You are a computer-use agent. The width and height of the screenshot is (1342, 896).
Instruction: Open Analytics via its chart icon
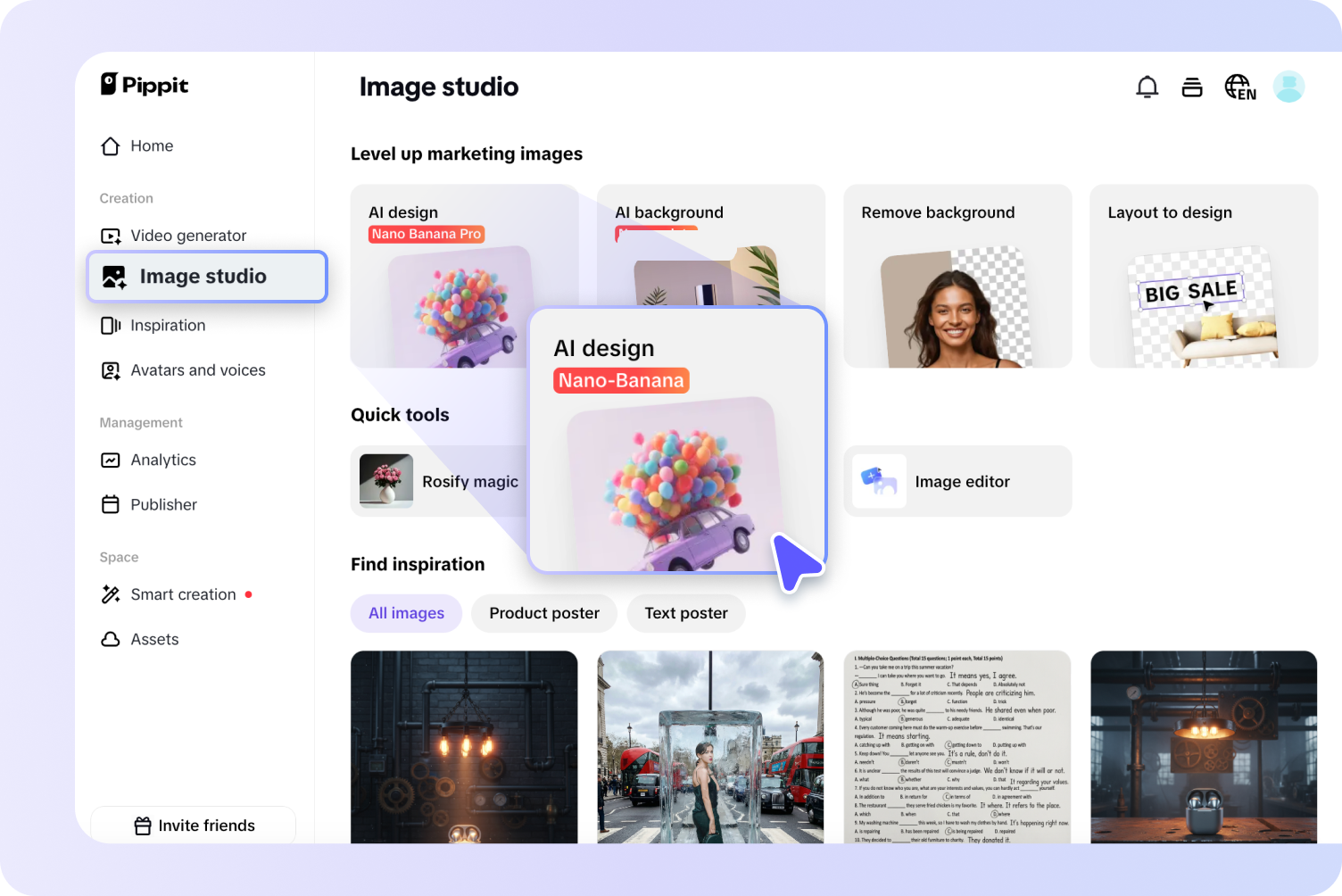[111, 460]
